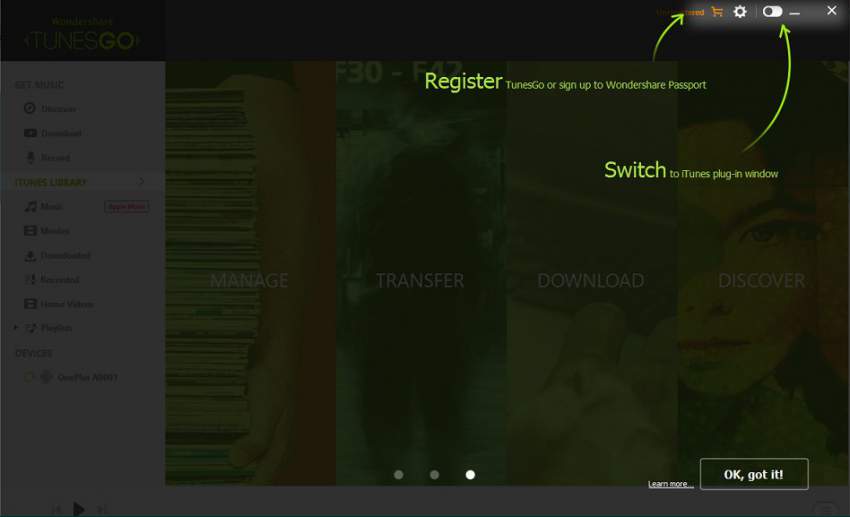Select the first tutorial page dot
The height and width of the screenshot is (517, 850).
point(398,475)
